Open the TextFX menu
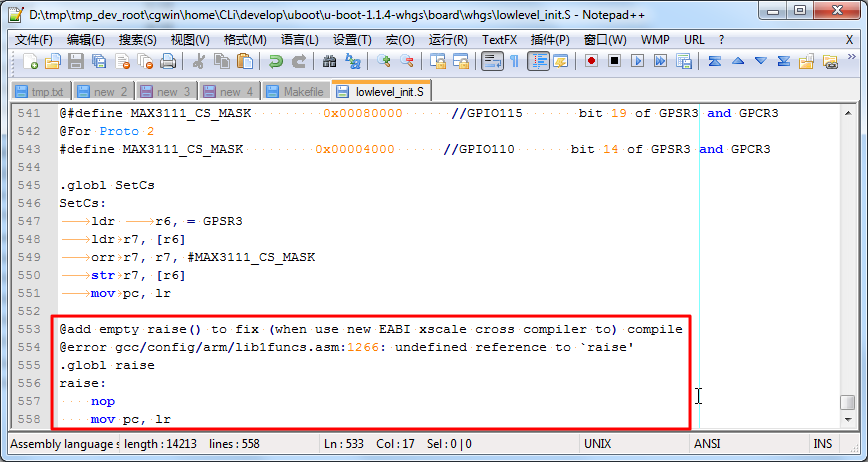 click(x=499, y=40)
